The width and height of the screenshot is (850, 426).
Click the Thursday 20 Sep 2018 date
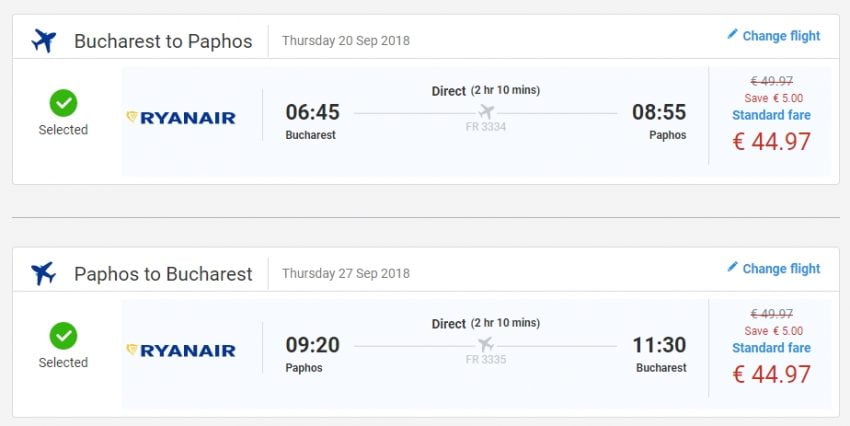[346, 41]
